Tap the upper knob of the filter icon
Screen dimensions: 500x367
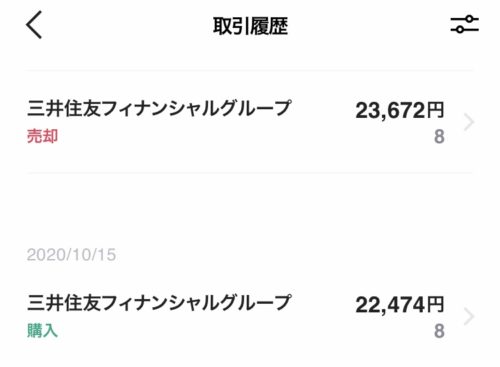(x=470, y=19)
